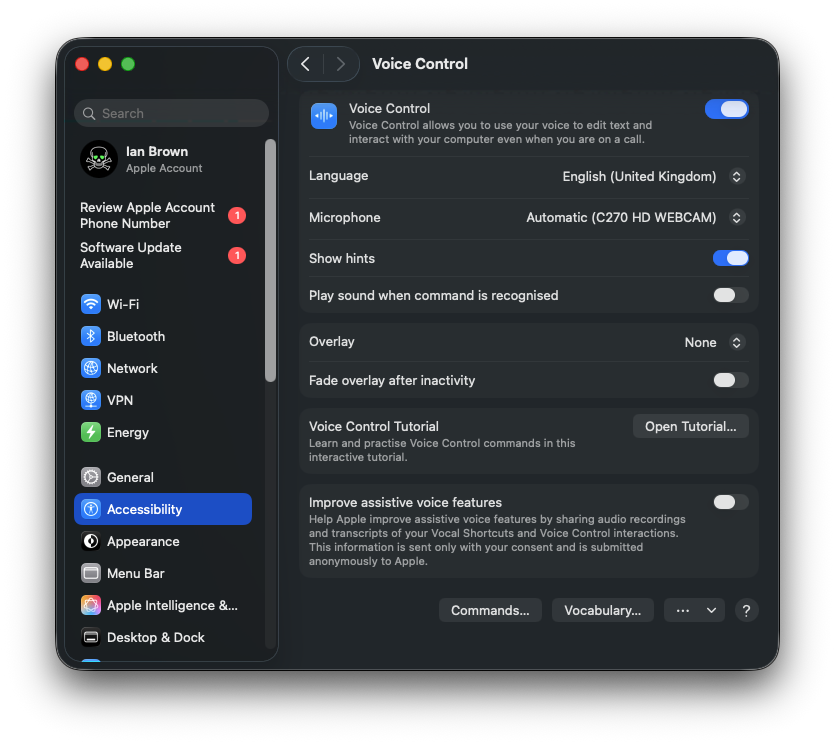Image resolution: width=835 pixels, height=744 pixels.
Task: Expand the chevron beside the ellipsis button
Action: pyautogui.click(x=711, y=610)
